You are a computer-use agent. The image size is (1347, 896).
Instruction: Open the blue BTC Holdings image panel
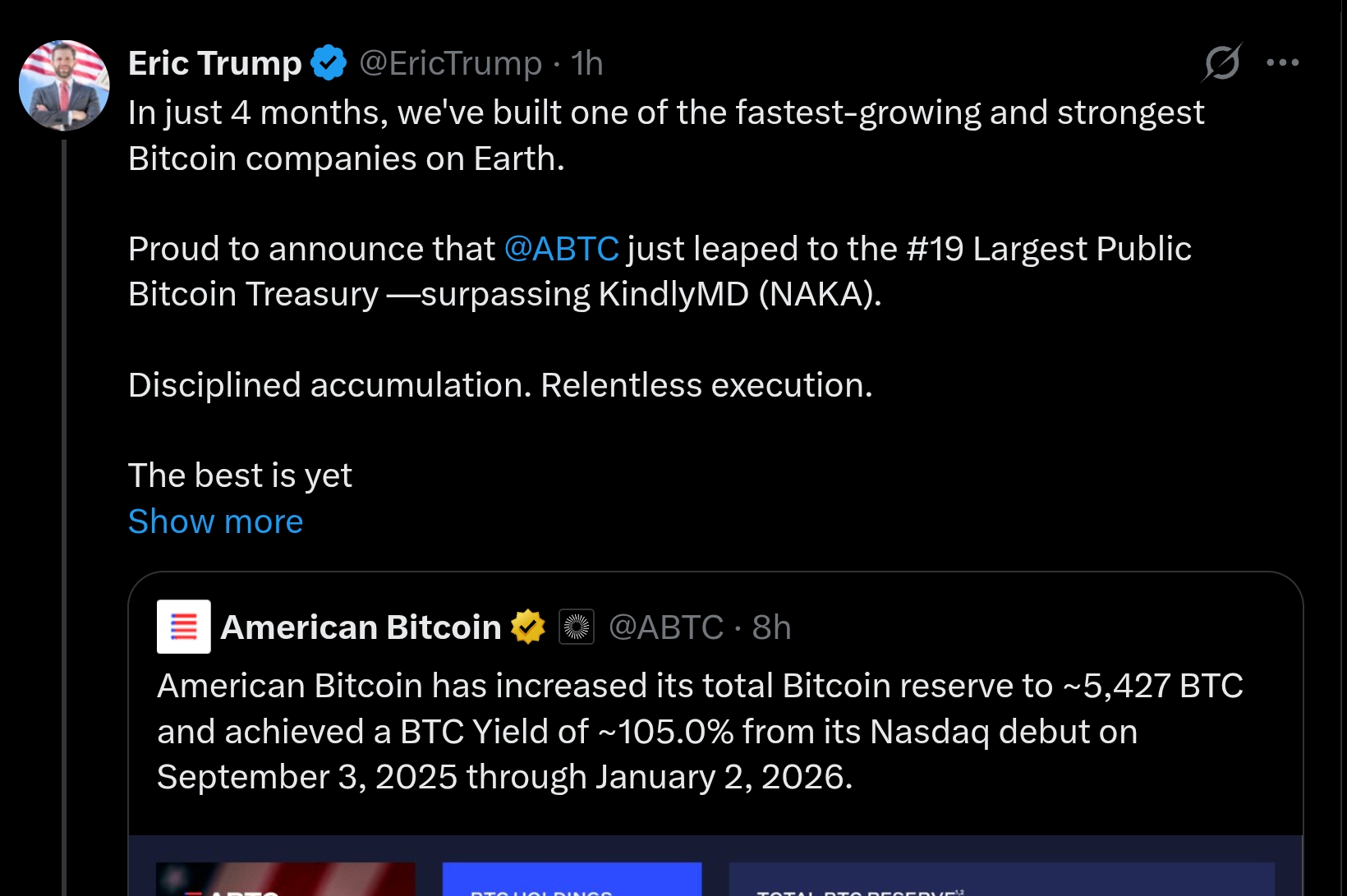(572, 880)
